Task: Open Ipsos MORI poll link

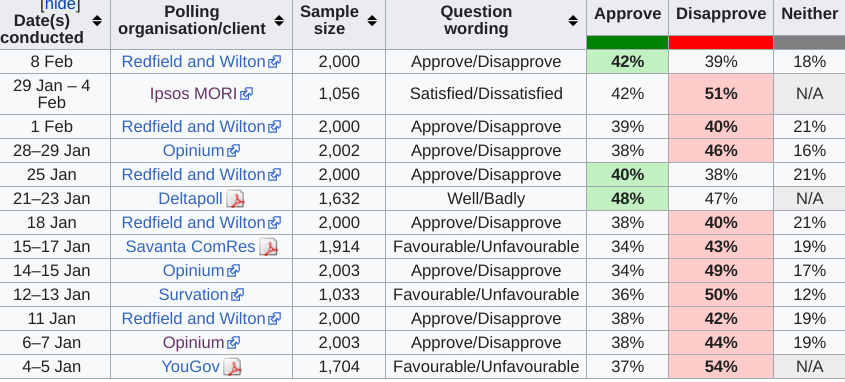Action: (193, 94)
